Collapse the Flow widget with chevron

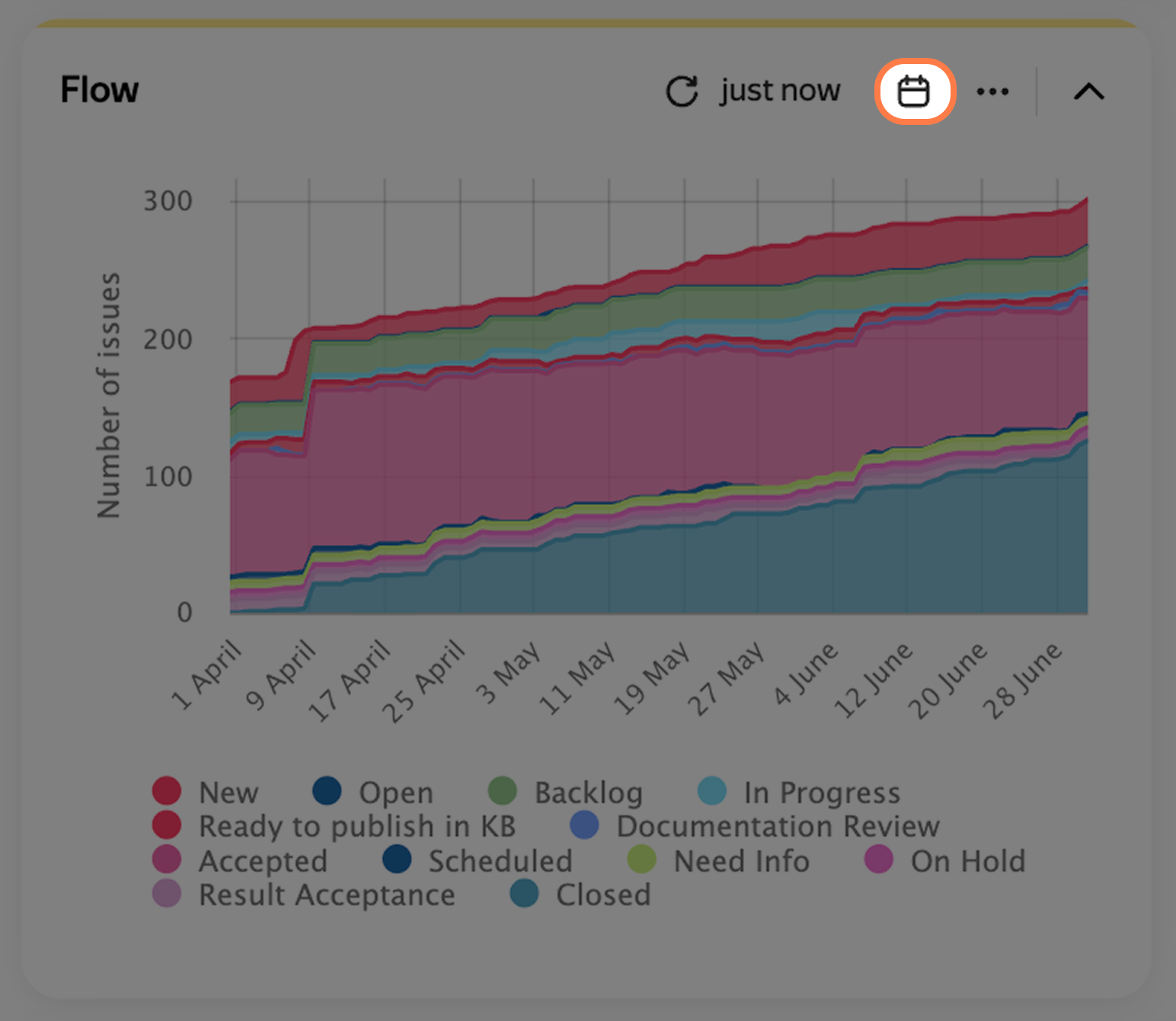click(1089, 91)
